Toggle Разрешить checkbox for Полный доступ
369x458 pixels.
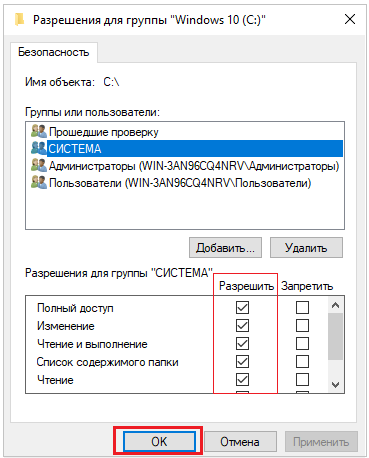click(x=242, y=307)
